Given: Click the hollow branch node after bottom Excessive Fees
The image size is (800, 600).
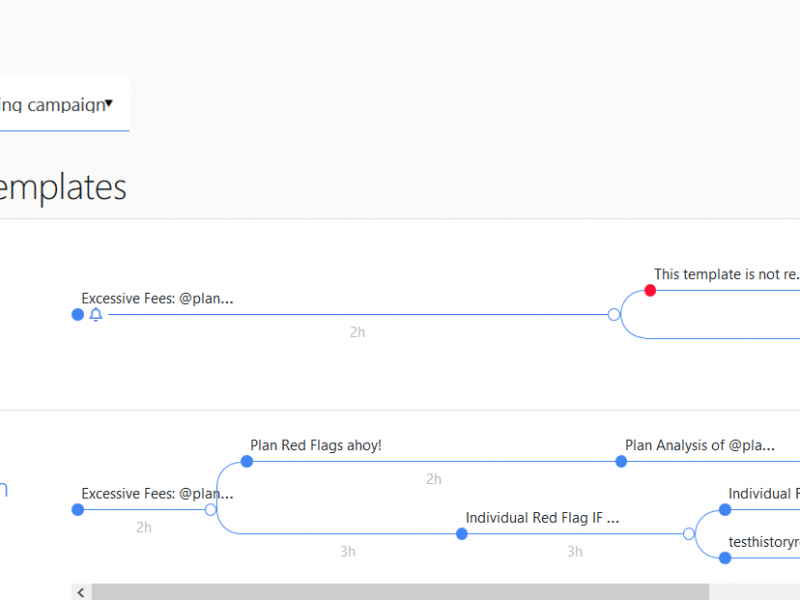Looking at the screenshot, I should tap(210, 510).
